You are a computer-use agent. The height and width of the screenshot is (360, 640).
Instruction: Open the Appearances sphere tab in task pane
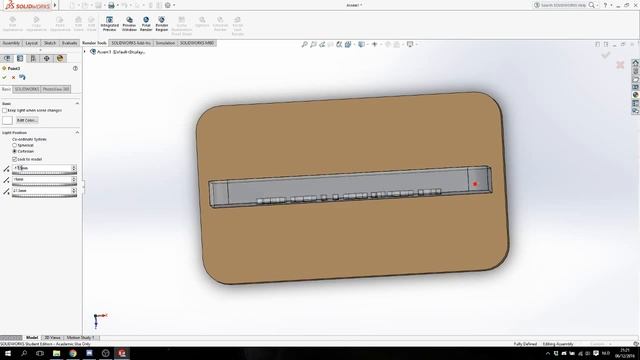point(636,95)
